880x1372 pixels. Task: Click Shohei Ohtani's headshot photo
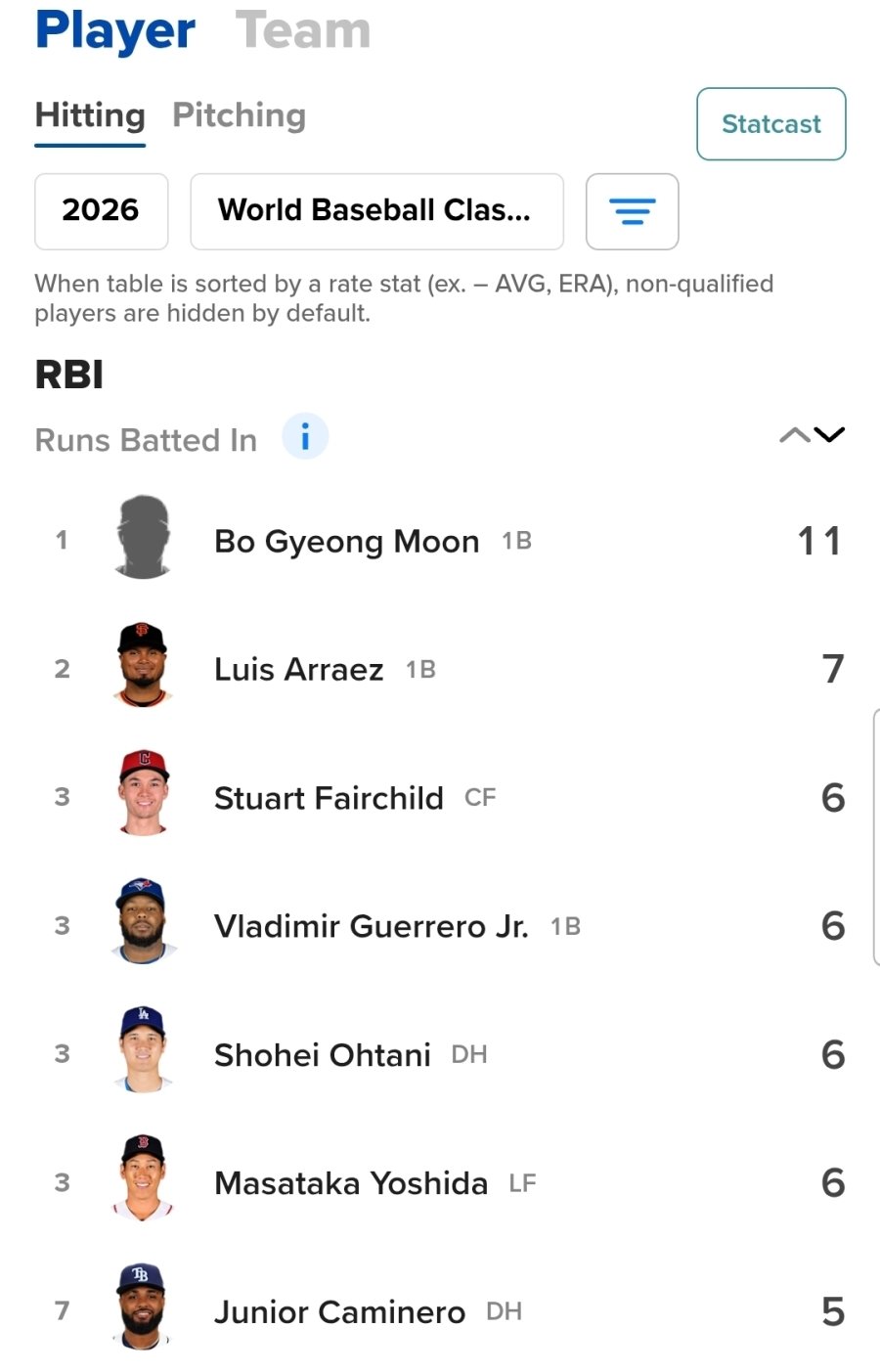[143, 1051]
